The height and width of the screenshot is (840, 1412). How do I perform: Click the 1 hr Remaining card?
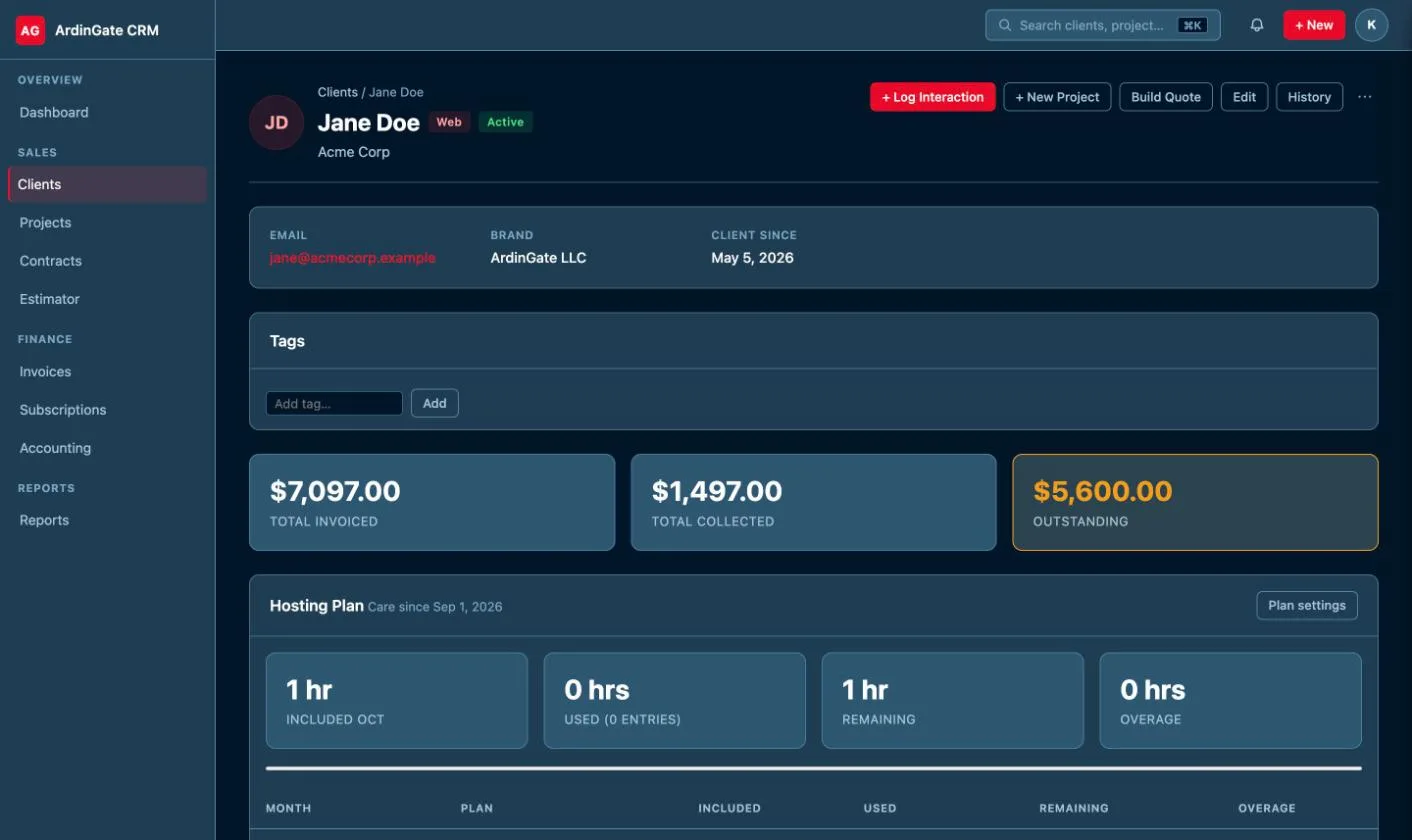point(953,700)
